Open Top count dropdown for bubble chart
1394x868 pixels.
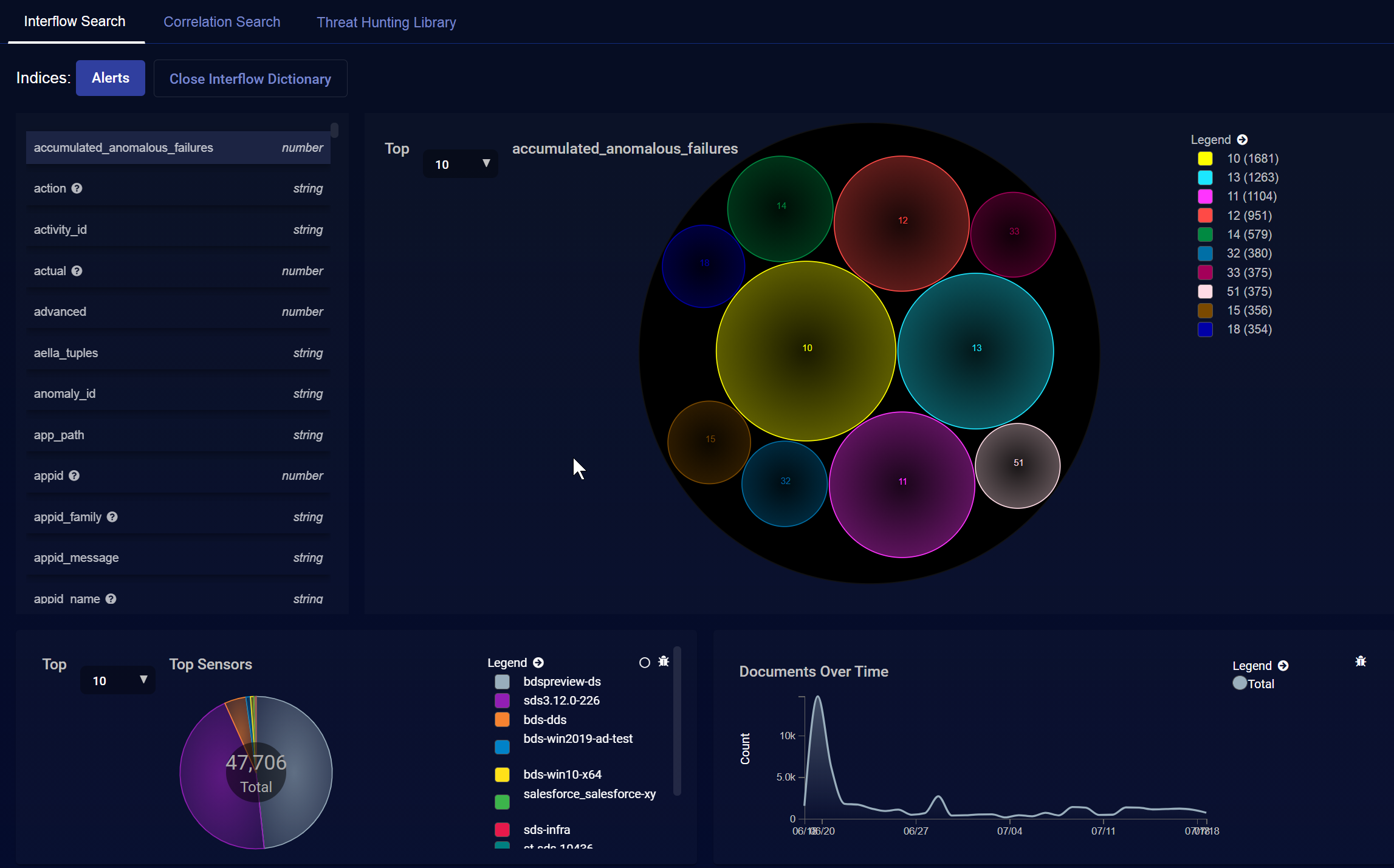[461, 164]
